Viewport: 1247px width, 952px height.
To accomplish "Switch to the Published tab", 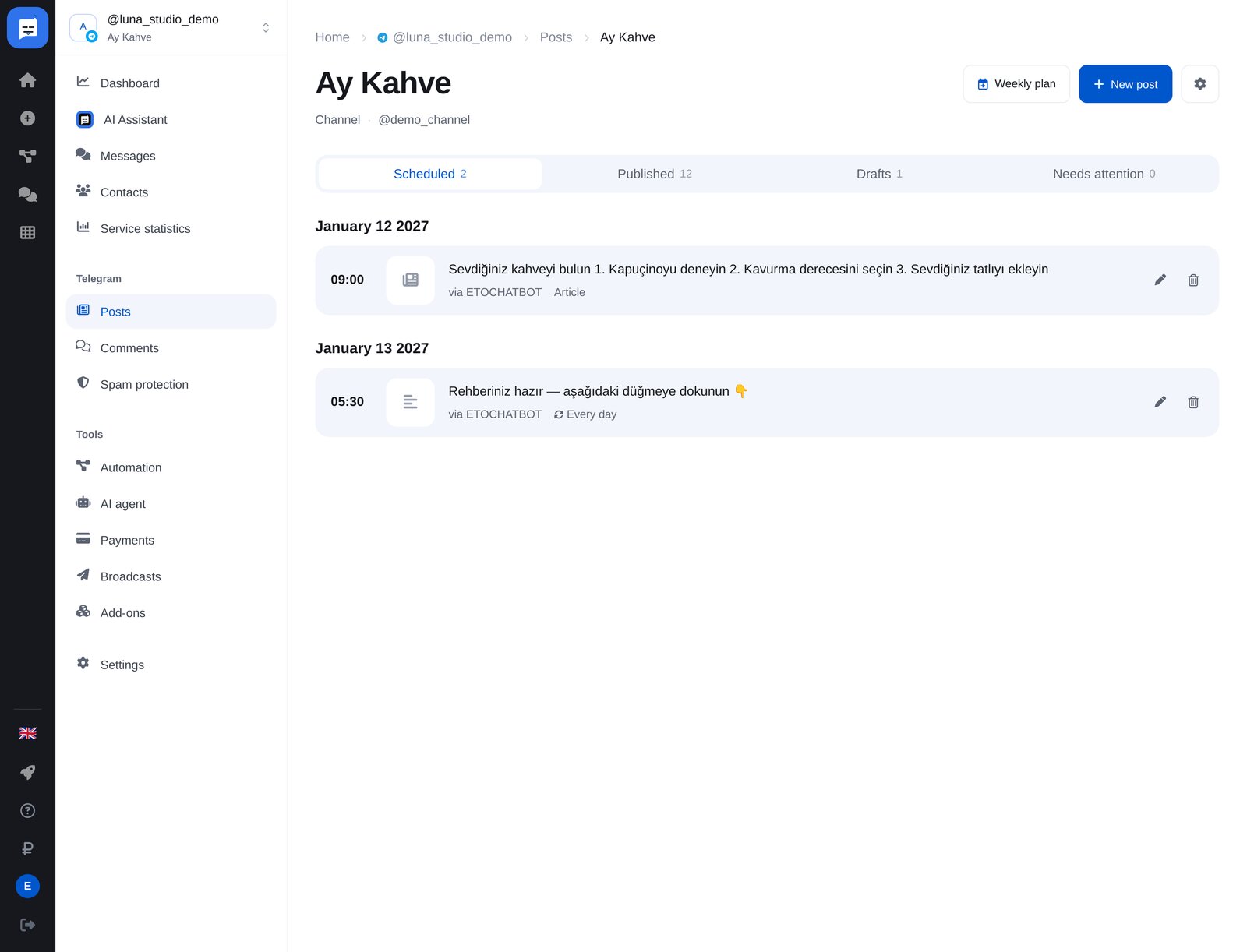I will 655,174.
